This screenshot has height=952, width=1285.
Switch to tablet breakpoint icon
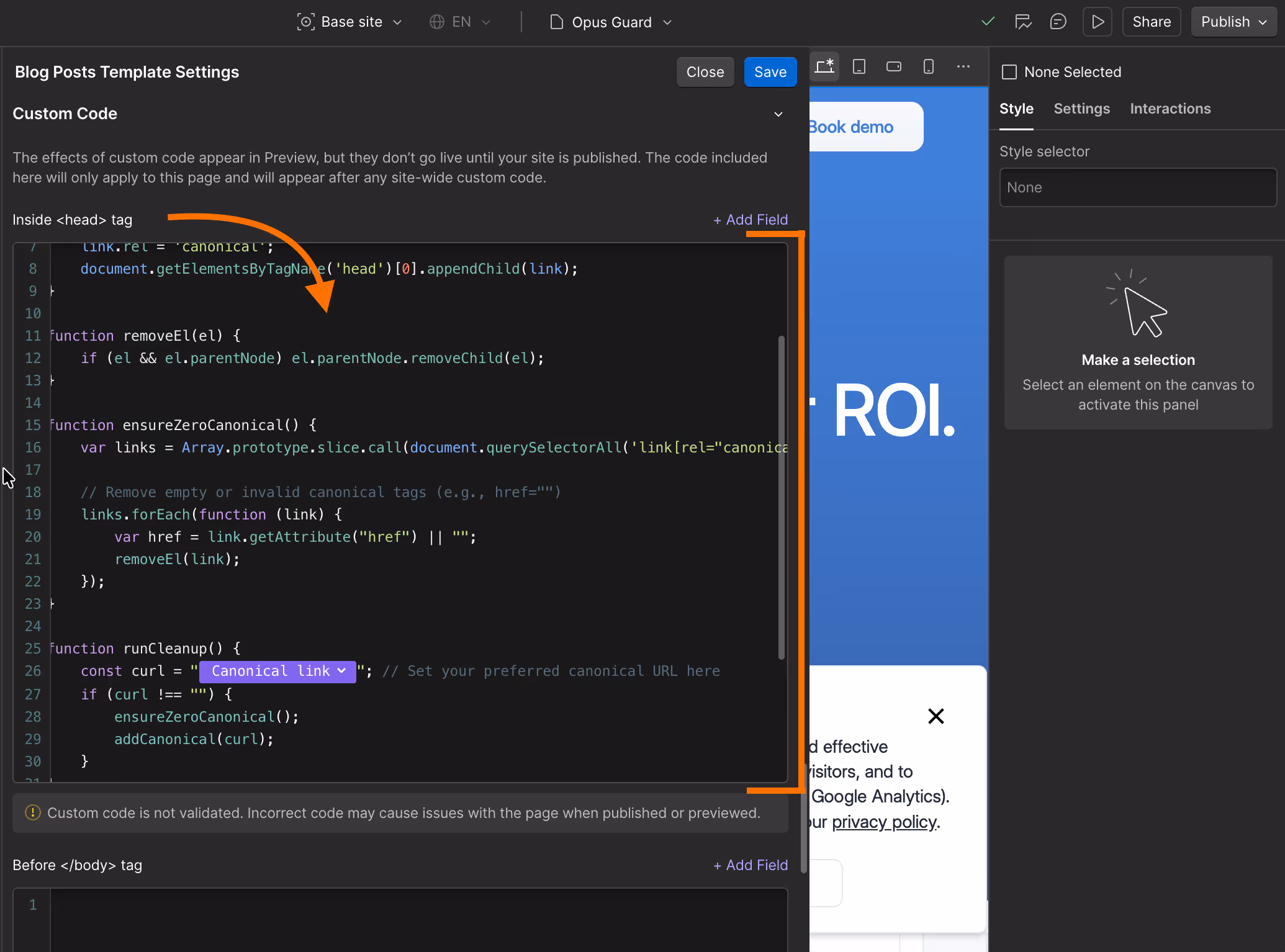859,66
